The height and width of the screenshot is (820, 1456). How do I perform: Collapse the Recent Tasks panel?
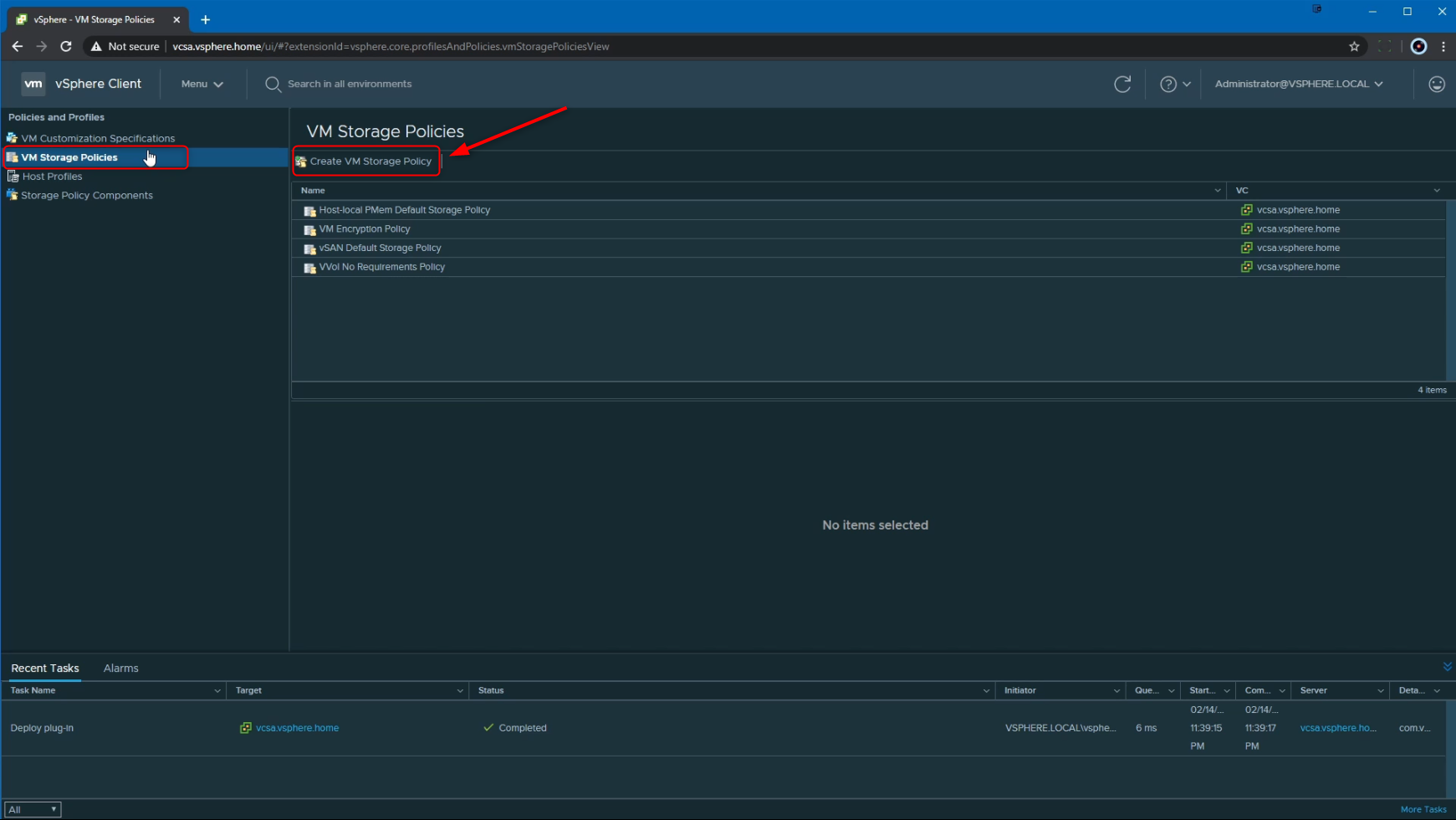pos(1448,667)
